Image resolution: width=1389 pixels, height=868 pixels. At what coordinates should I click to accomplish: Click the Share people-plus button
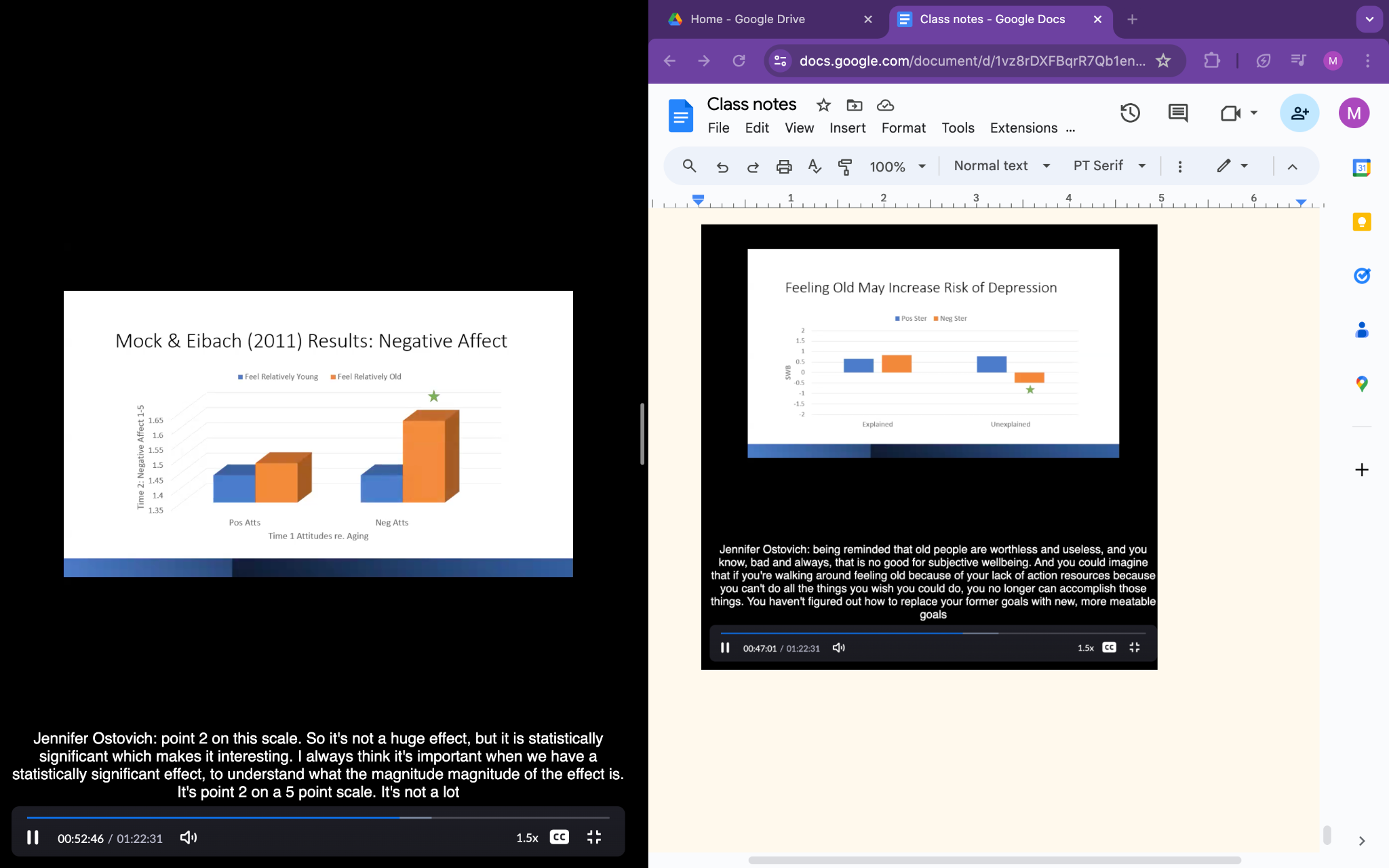(x=1299, y=113)
